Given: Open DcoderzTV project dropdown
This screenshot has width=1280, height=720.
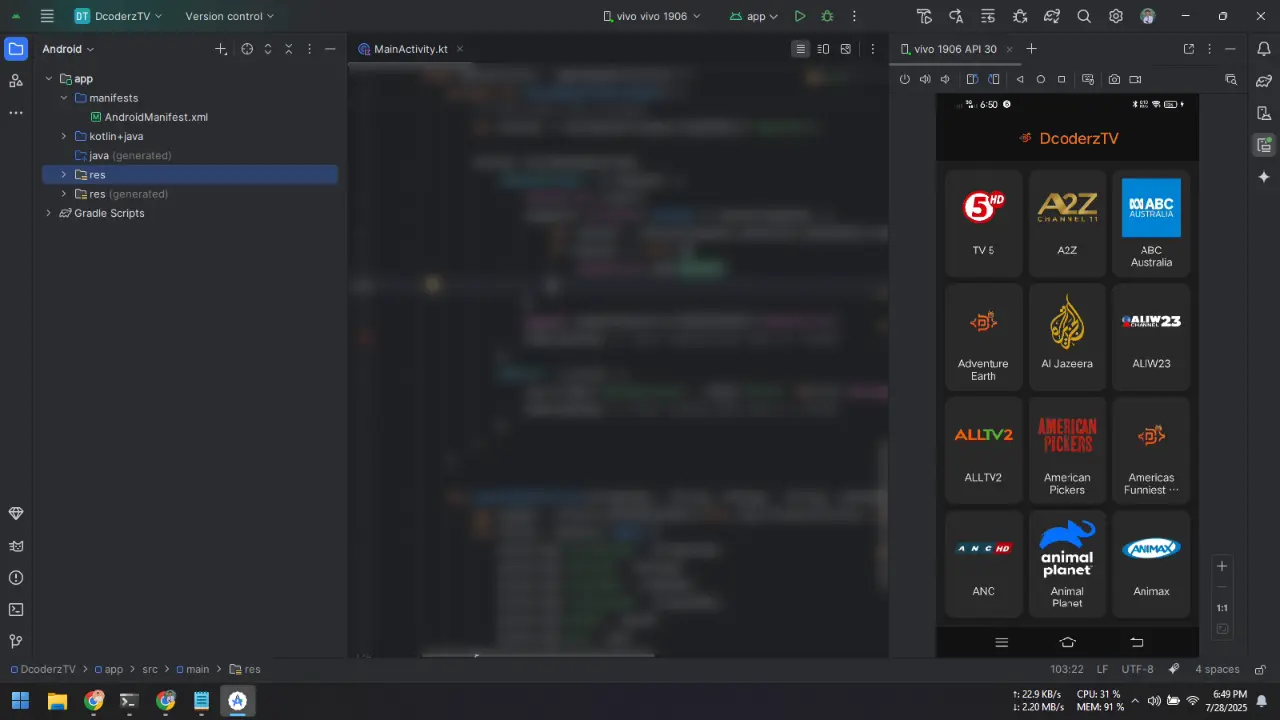Looking at the screenshot, I should point(118,16).
